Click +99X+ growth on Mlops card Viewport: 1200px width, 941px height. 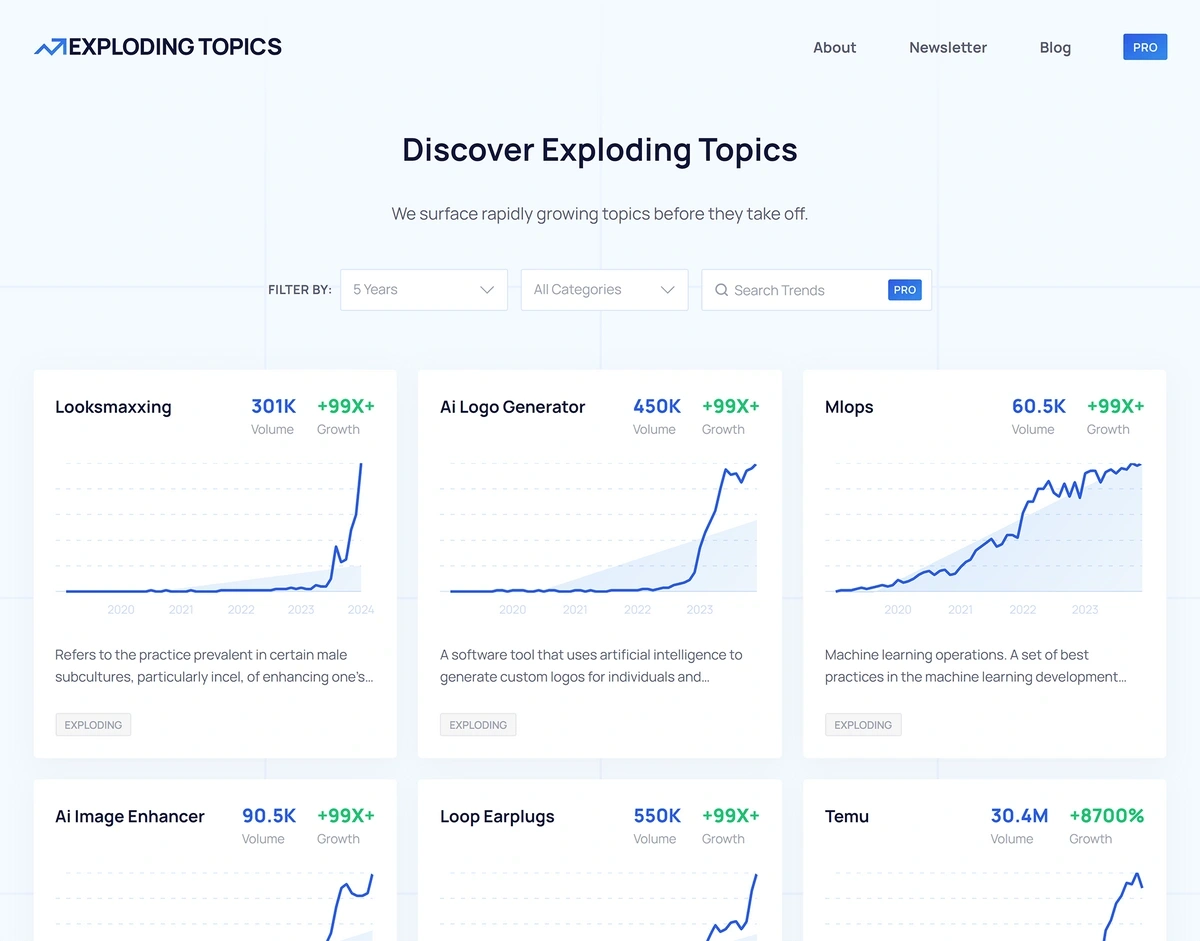[x=1116, y=406]
